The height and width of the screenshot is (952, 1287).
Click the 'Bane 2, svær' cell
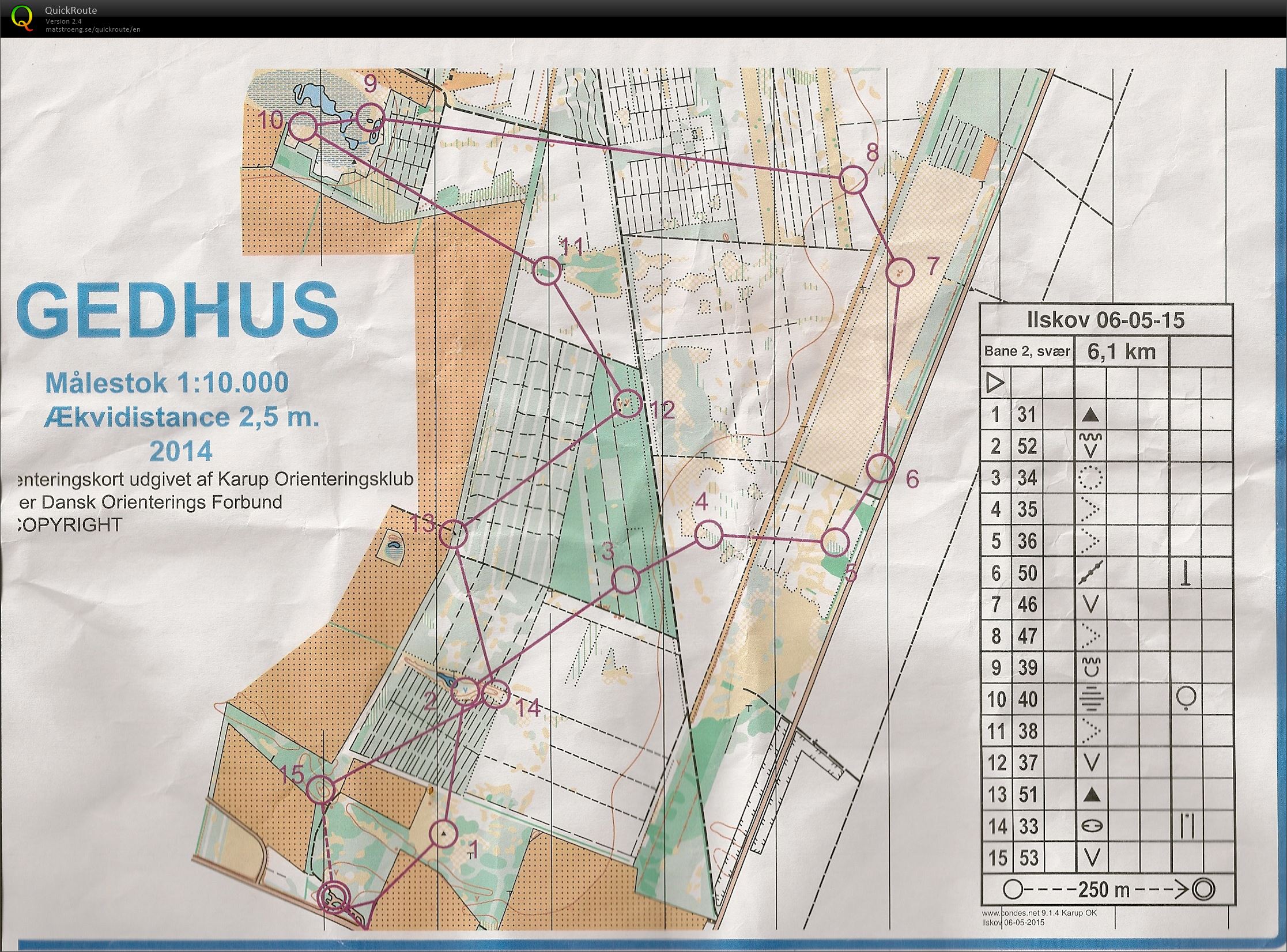point(1027,351)
